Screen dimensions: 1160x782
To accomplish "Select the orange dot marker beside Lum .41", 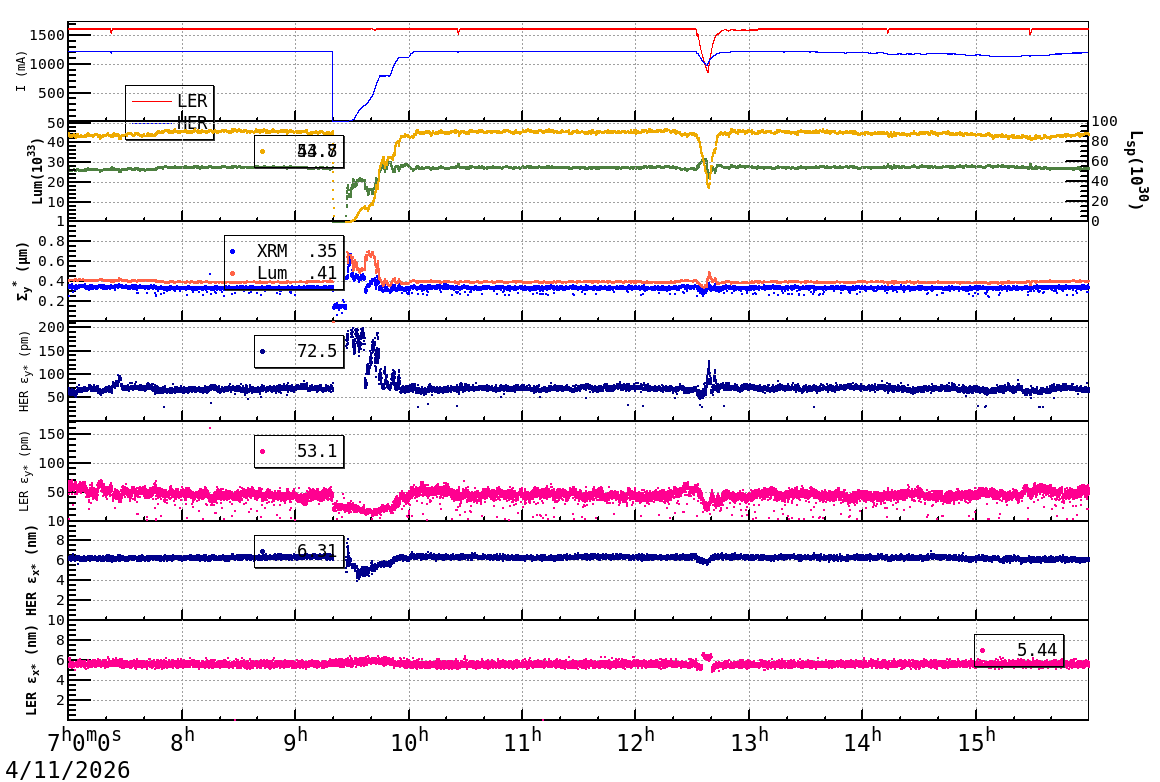I will (233, 274).
